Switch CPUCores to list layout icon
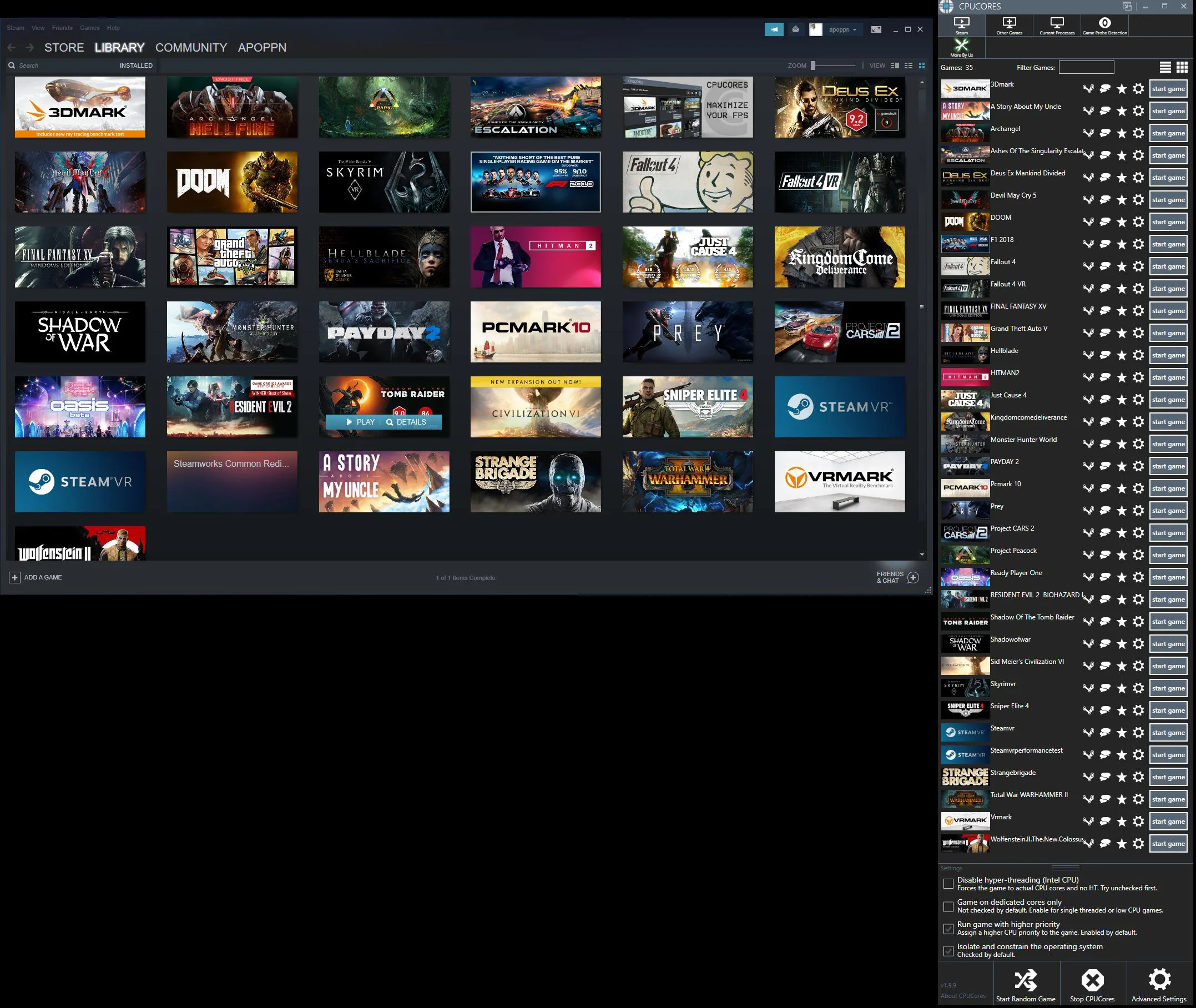 click(1165, 67)
